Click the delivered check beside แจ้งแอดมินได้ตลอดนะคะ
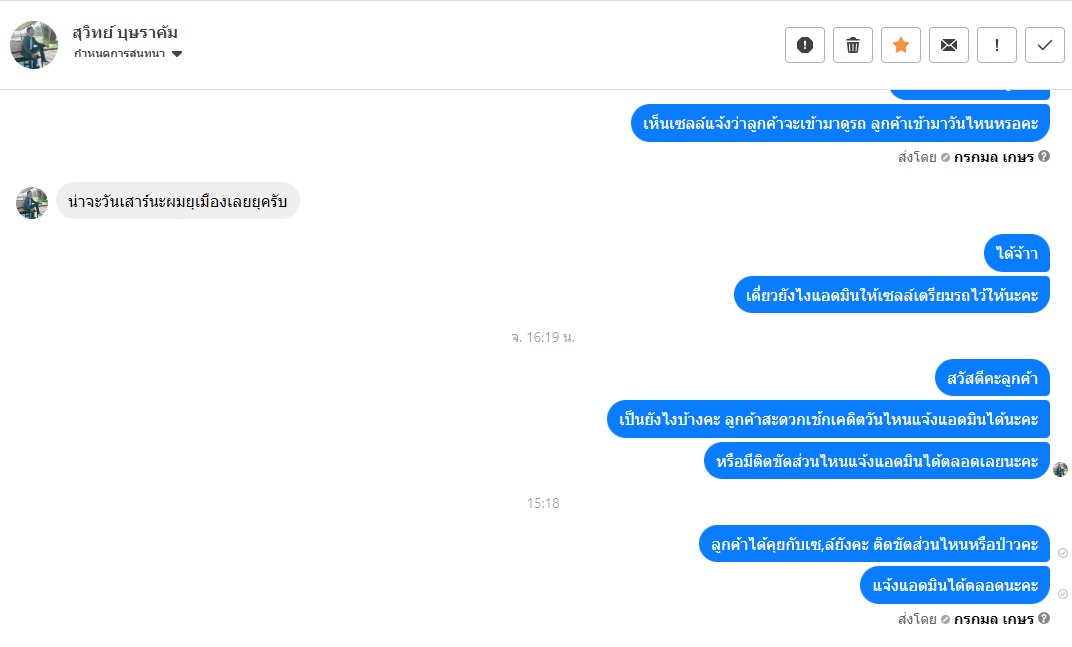 click(1062, 594)
